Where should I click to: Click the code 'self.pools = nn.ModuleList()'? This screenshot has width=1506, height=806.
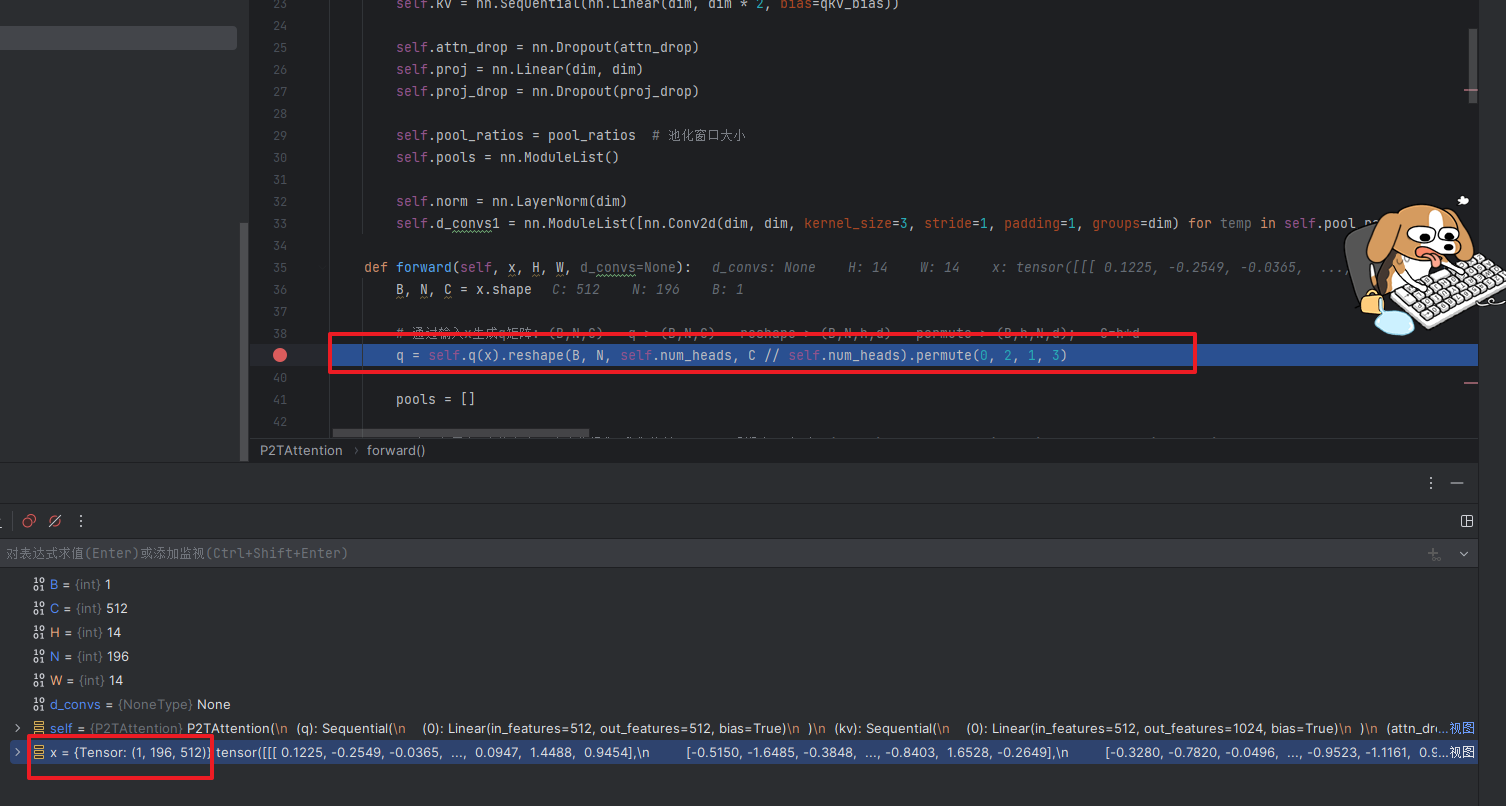[x=508, y=157]
